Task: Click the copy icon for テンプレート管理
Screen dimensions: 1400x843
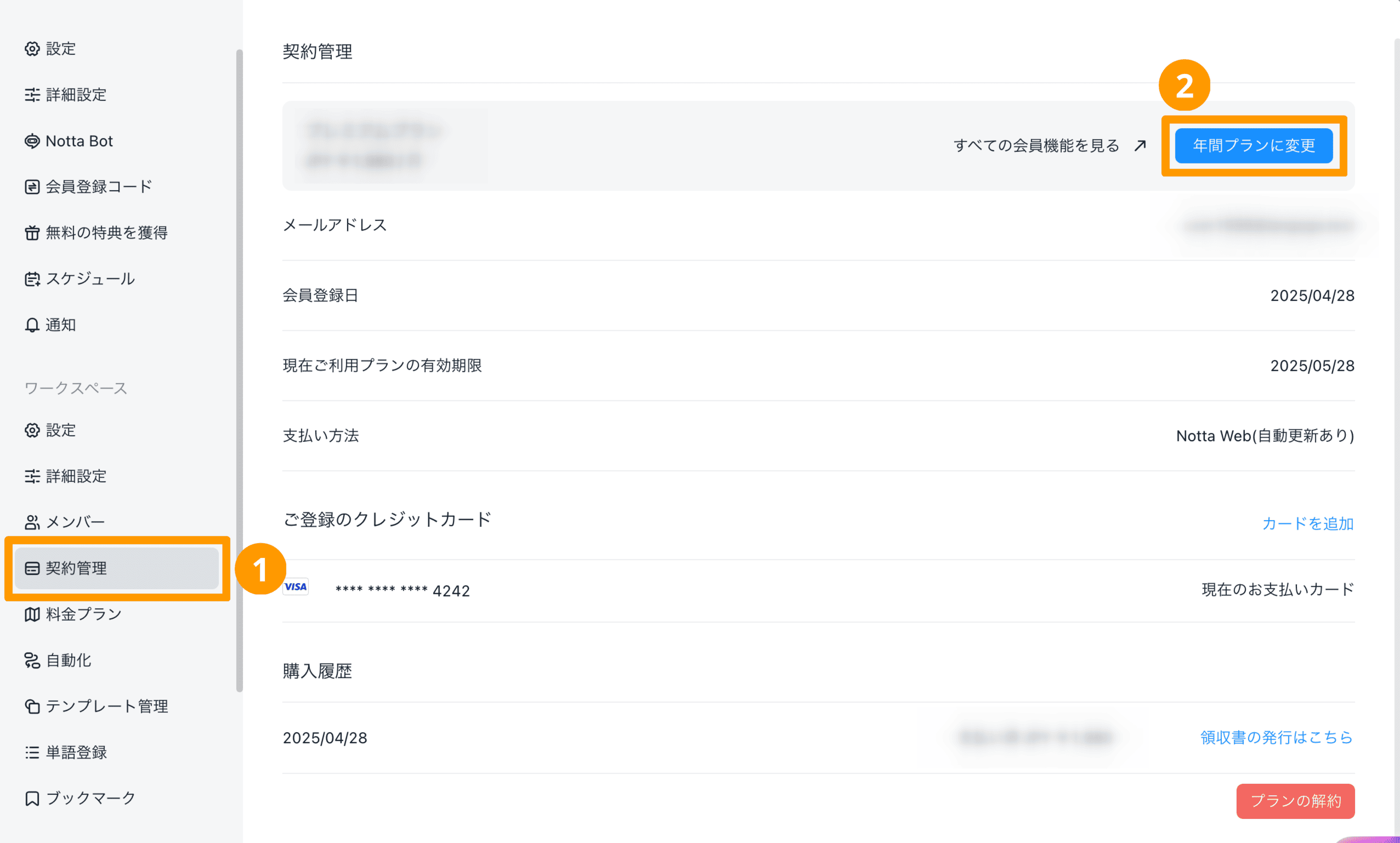Action: 32,706
